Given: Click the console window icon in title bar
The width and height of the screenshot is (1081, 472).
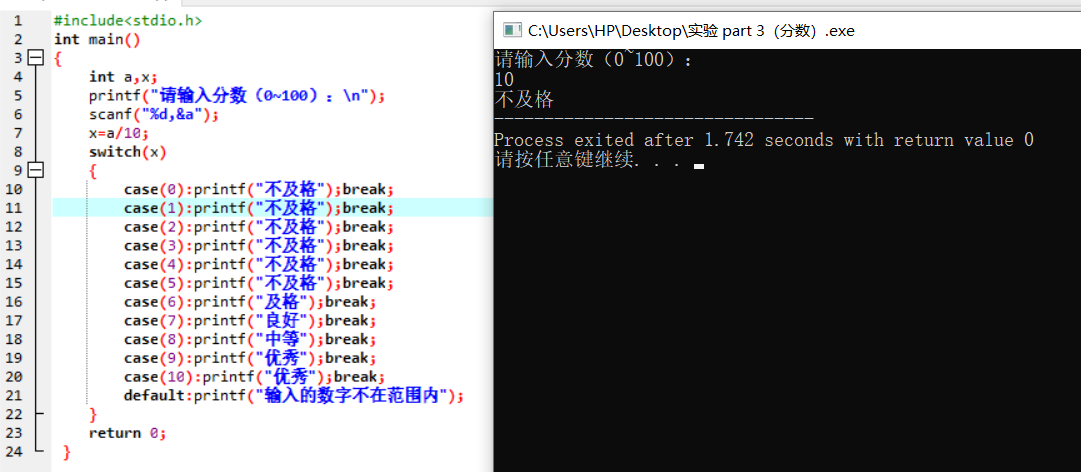Looking at the screenshot, I should (x=512, y=30).
